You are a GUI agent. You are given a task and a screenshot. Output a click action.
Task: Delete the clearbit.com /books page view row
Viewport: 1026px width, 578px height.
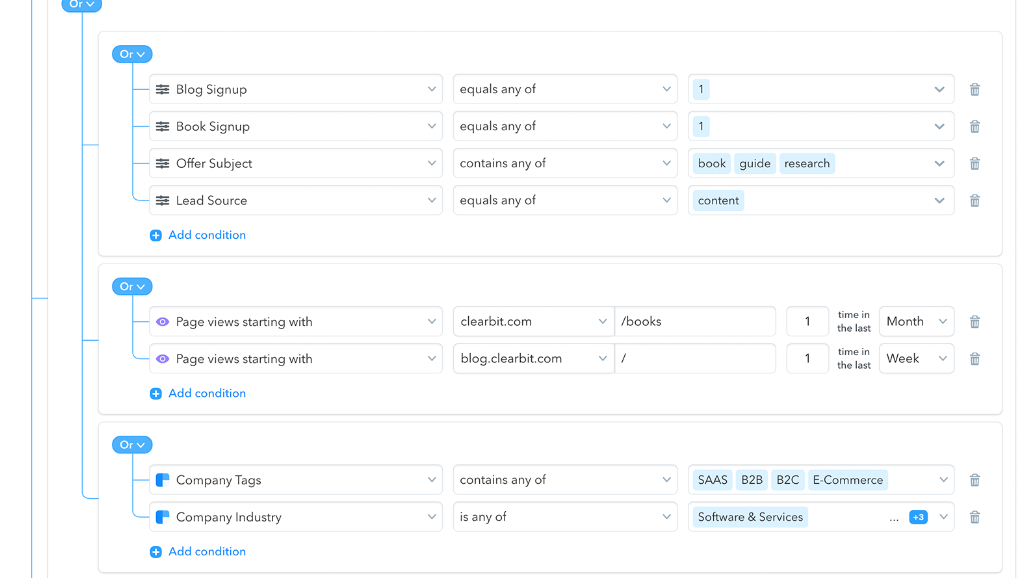(974, 322)
